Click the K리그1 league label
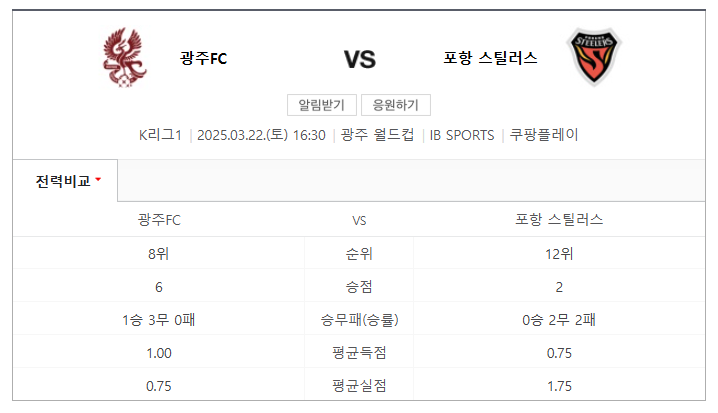 point(160,135)
